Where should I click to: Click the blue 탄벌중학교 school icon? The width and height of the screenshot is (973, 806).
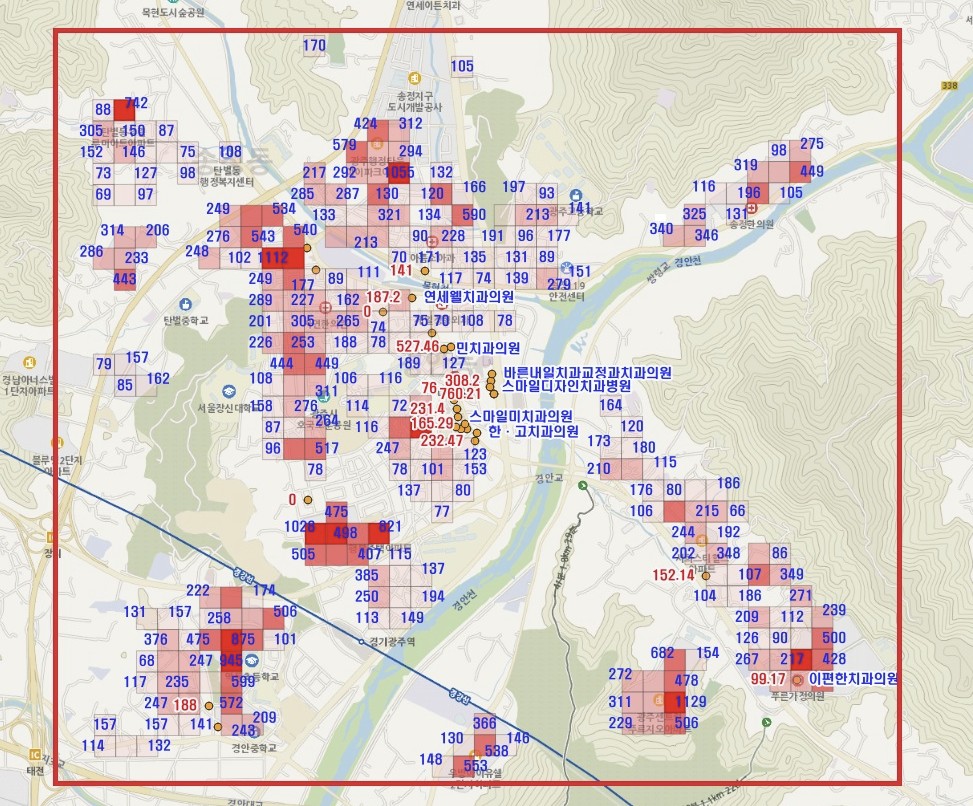pyautogui.click(x=185, y=304)
